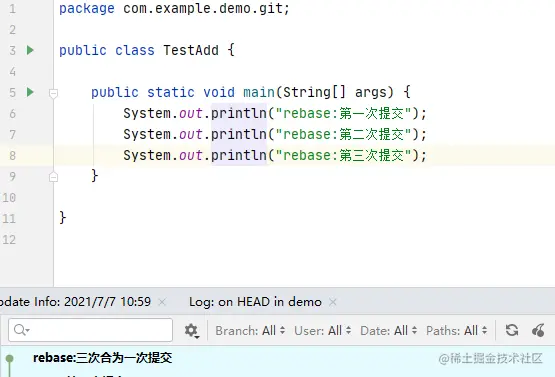The width and height of the screenshot is (555, 377).
Task: Click the println with '第二次提交'
Action: point(275,135)
